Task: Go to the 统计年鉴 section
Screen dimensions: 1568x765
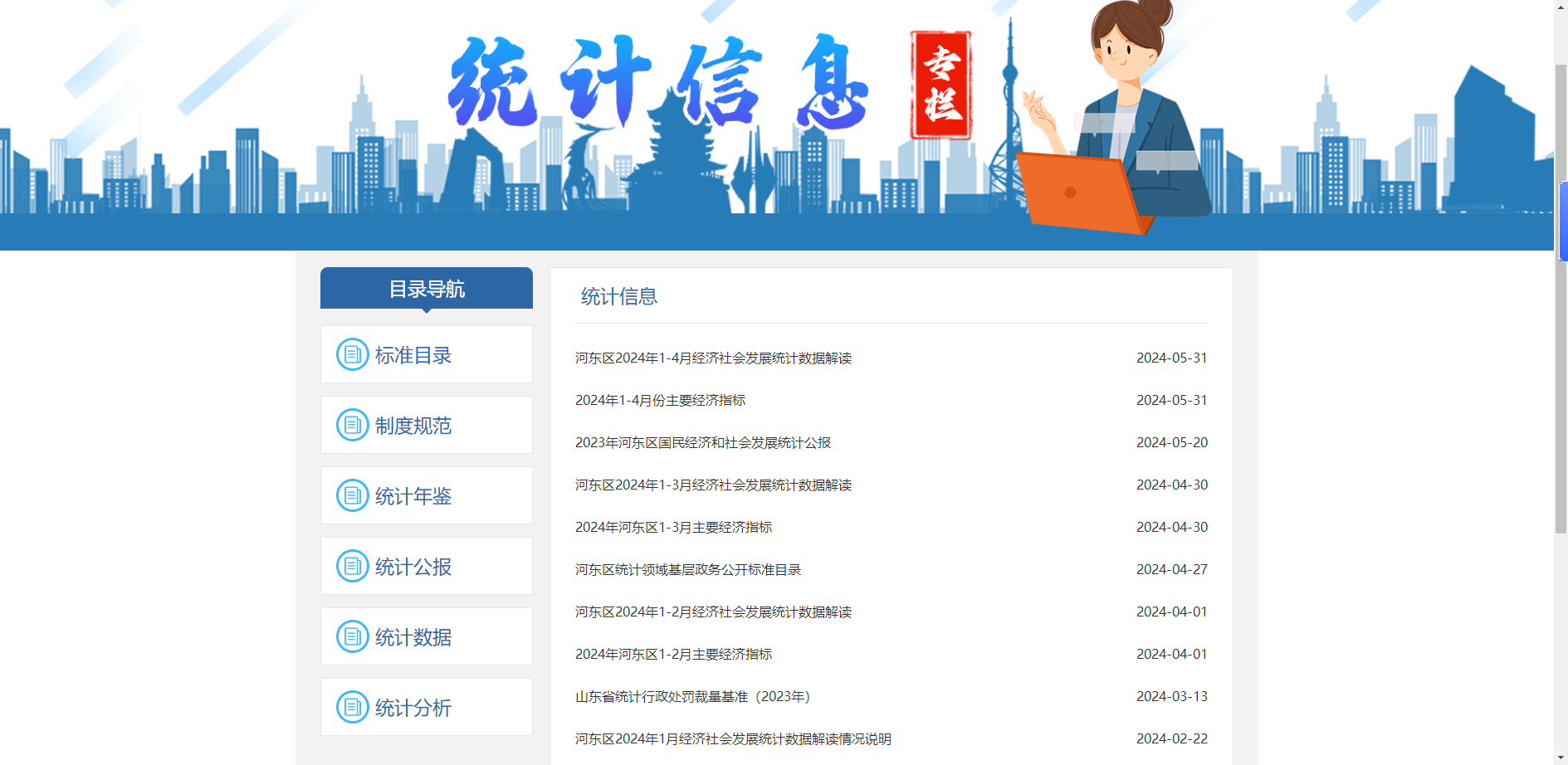Action: 427,495
